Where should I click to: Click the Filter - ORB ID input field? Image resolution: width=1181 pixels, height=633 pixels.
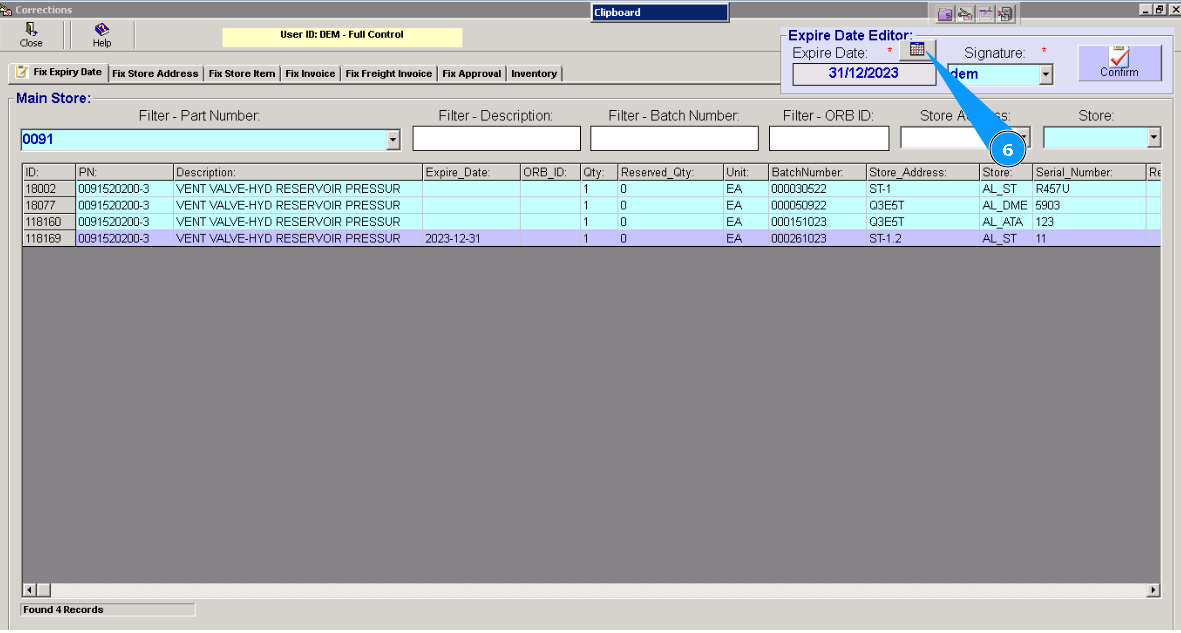tap(829, 139)
